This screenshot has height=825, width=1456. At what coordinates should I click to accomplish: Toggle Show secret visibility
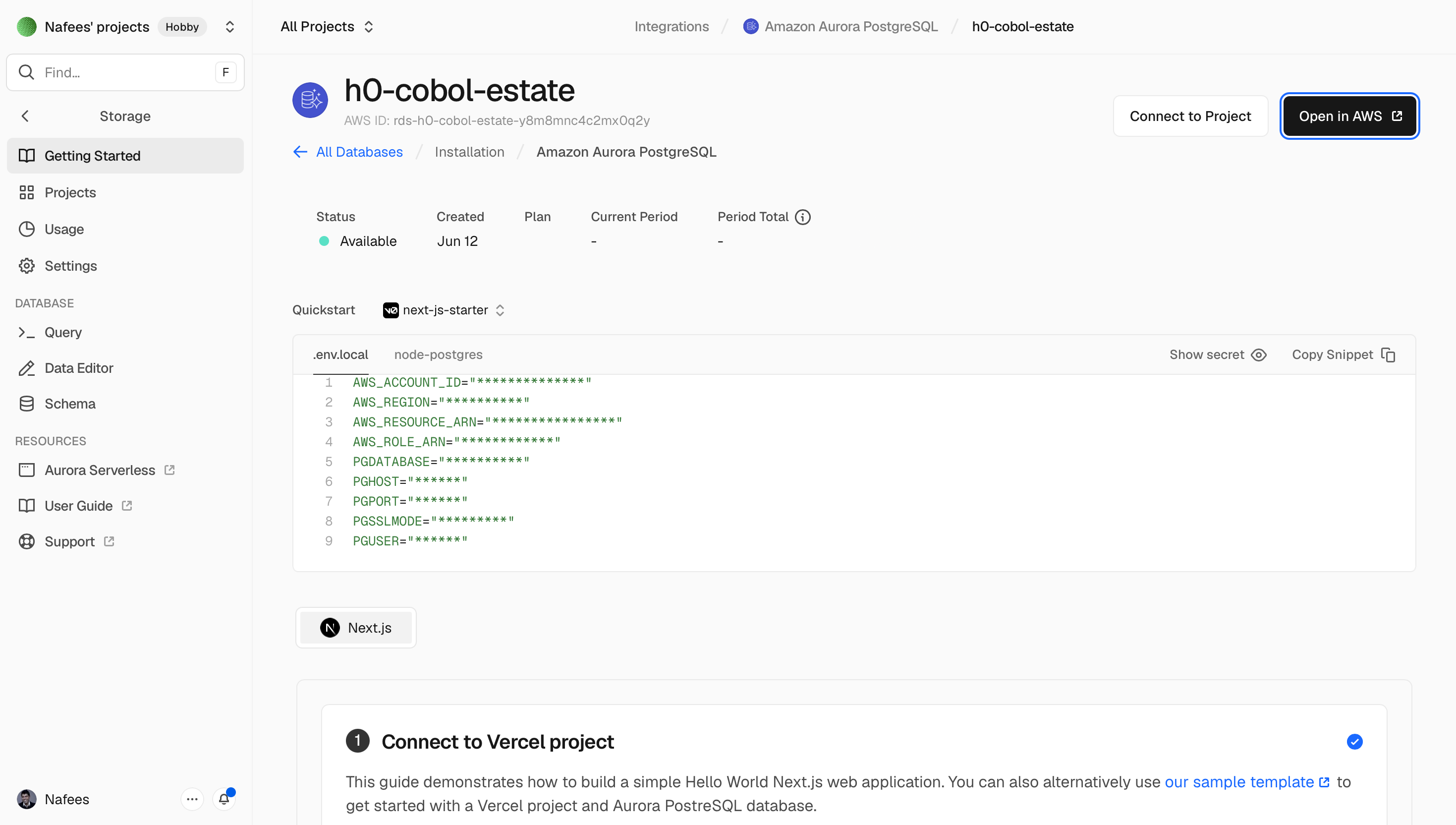(1218, 354)
